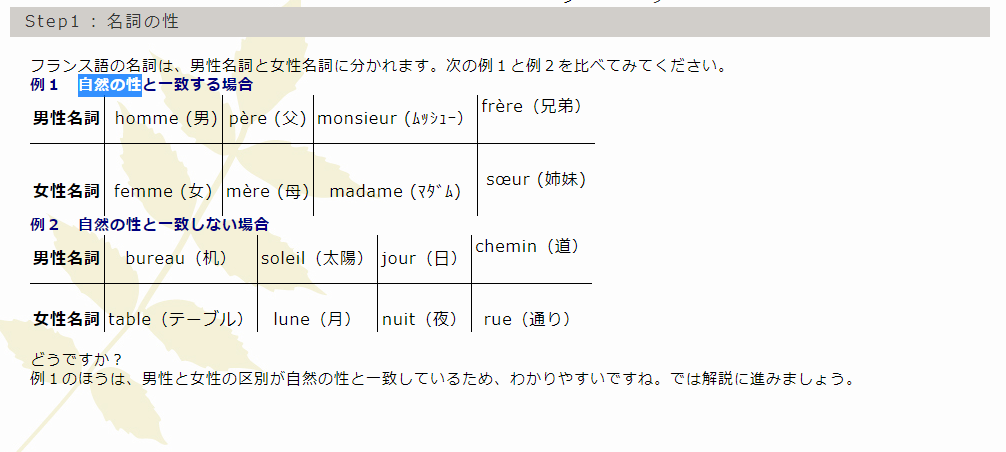
Task: Click the Step1 名詞の性 heading bar
Action: click(500, 22)
